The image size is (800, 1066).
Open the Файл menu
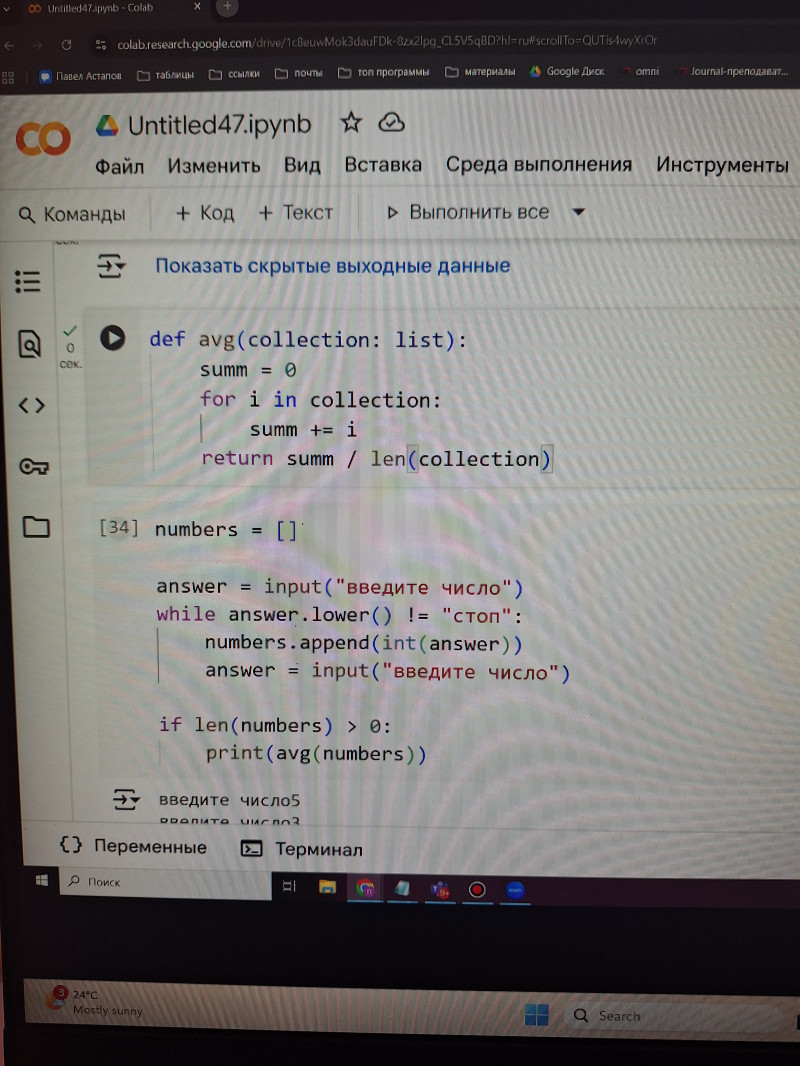click(x=119, y=166)
